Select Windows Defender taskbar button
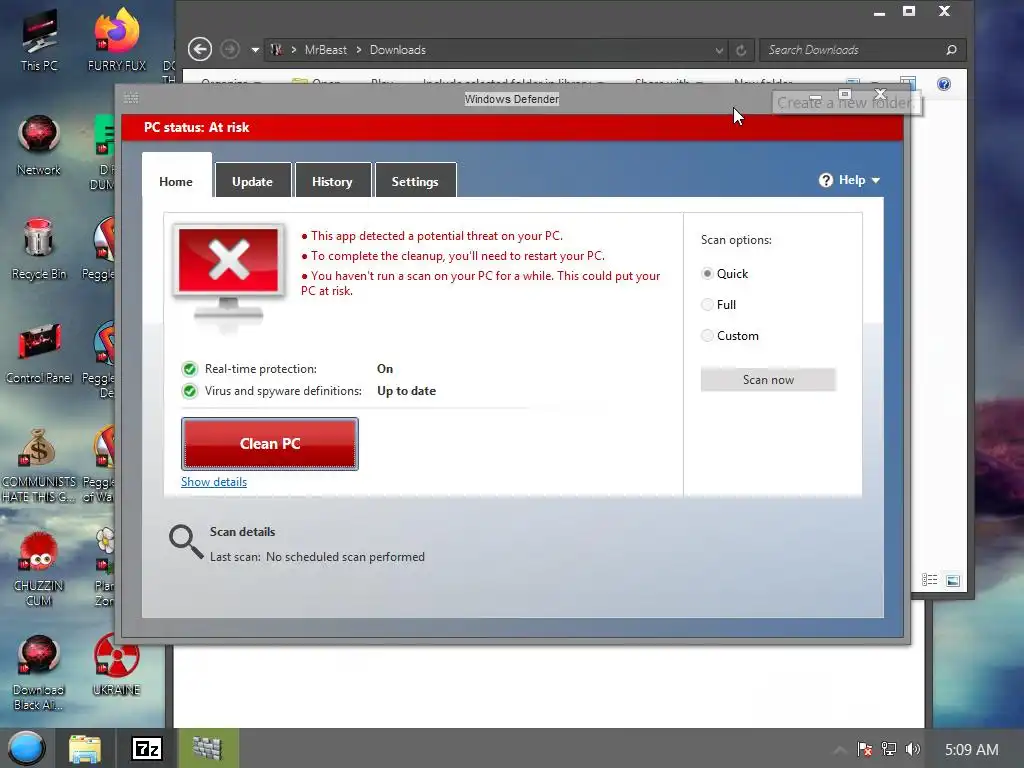1024x768 pixels. click(208, 748)
